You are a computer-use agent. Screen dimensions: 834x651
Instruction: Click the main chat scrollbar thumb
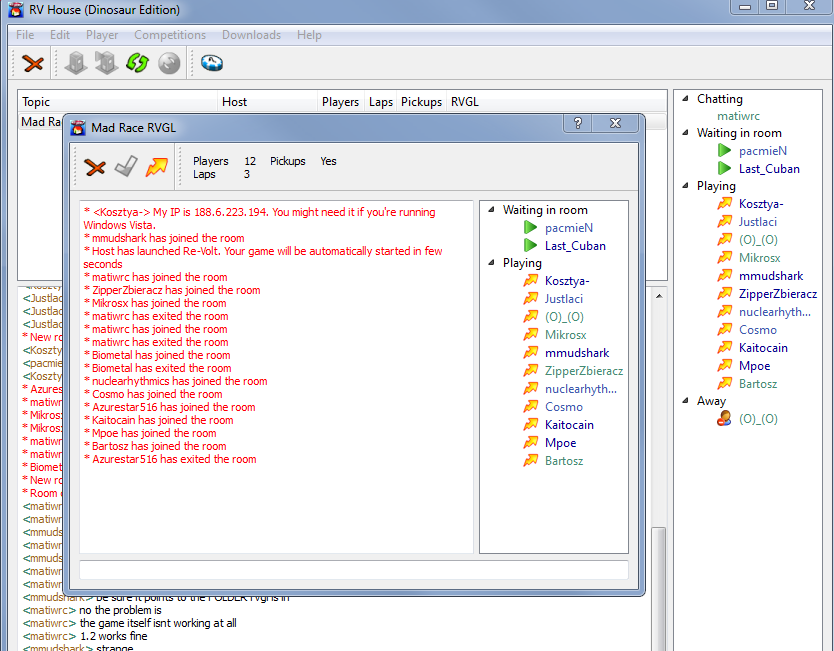[658, 588]
